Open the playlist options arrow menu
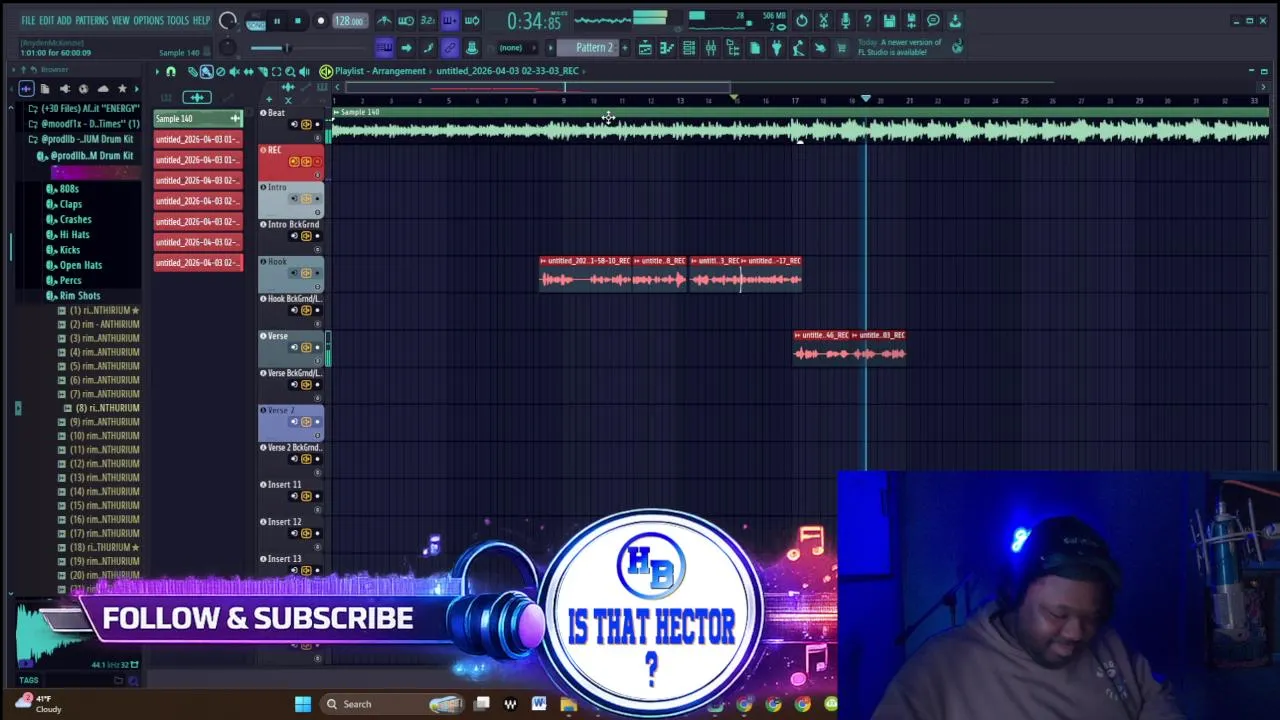The height and width of the screenshot is (720, 1280). pyautogui.click(x=157, y=71)
